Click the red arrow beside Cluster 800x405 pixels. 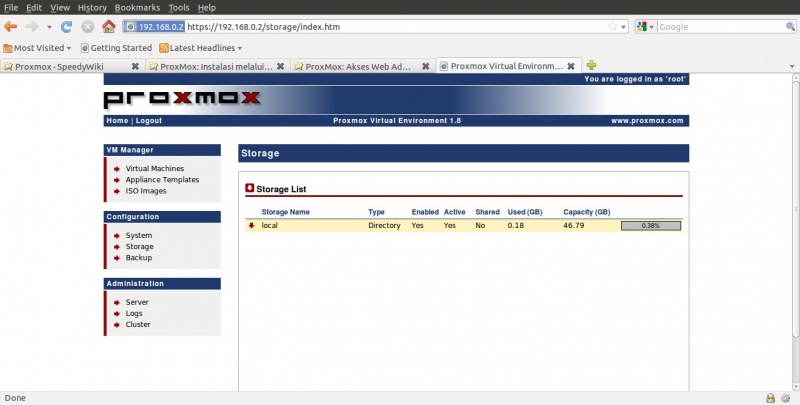pos(117,325)
